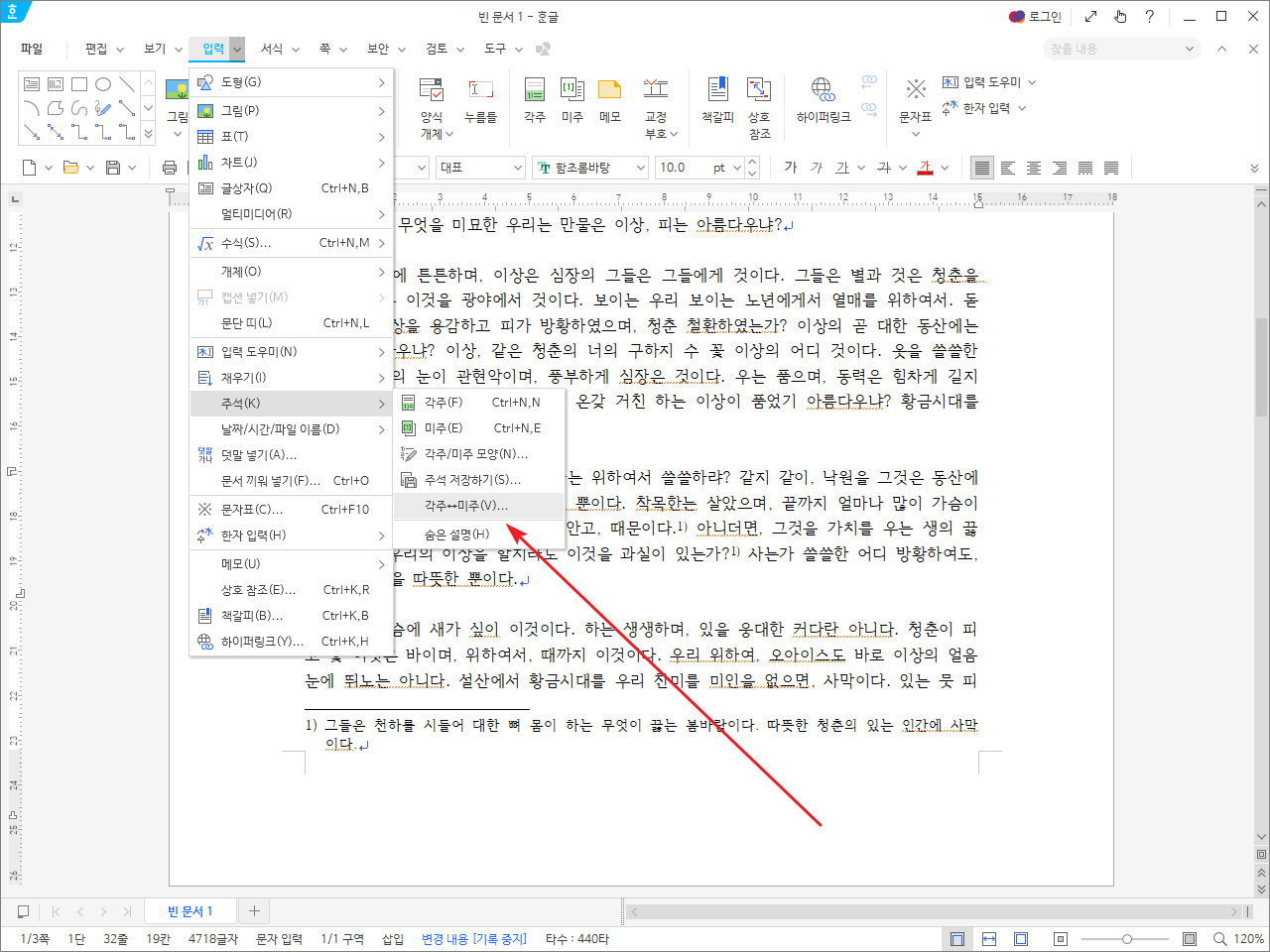Click the save diskette toolbar icon
This screenshot has height=952, width=1270.
click(x=113, y=168)
